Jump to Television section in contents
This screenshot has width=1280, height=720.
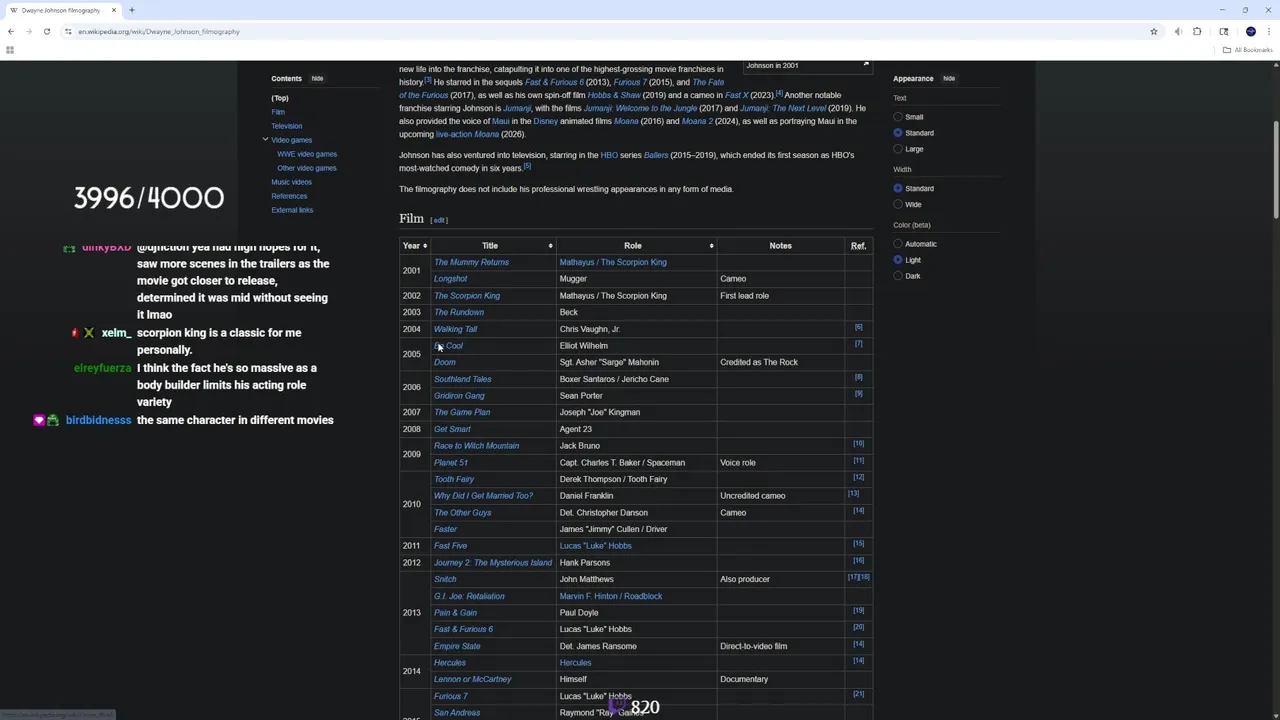coord(286,126)
